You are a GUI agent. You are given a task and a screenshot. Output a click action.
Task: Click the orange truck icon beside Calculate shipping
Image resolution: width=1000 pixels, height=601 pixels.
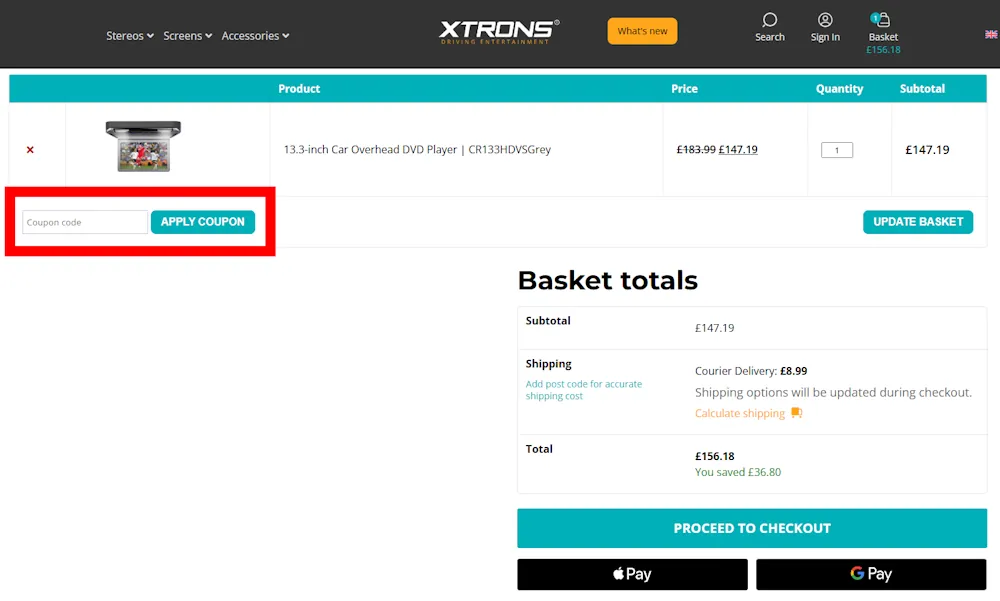pyautogui.click(x=795, y=413)
